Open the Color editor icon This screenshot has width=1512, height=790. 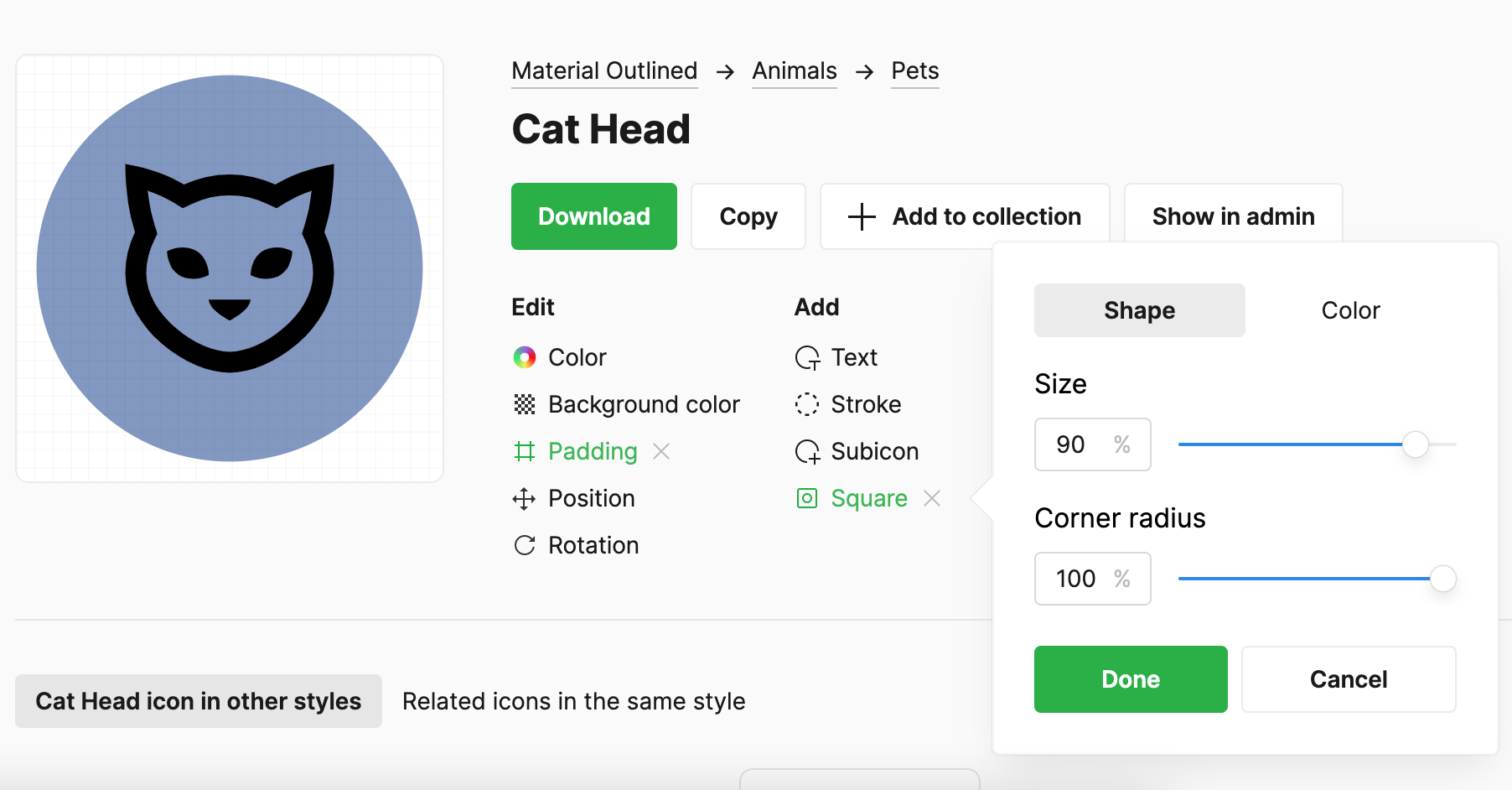(525, 356)
